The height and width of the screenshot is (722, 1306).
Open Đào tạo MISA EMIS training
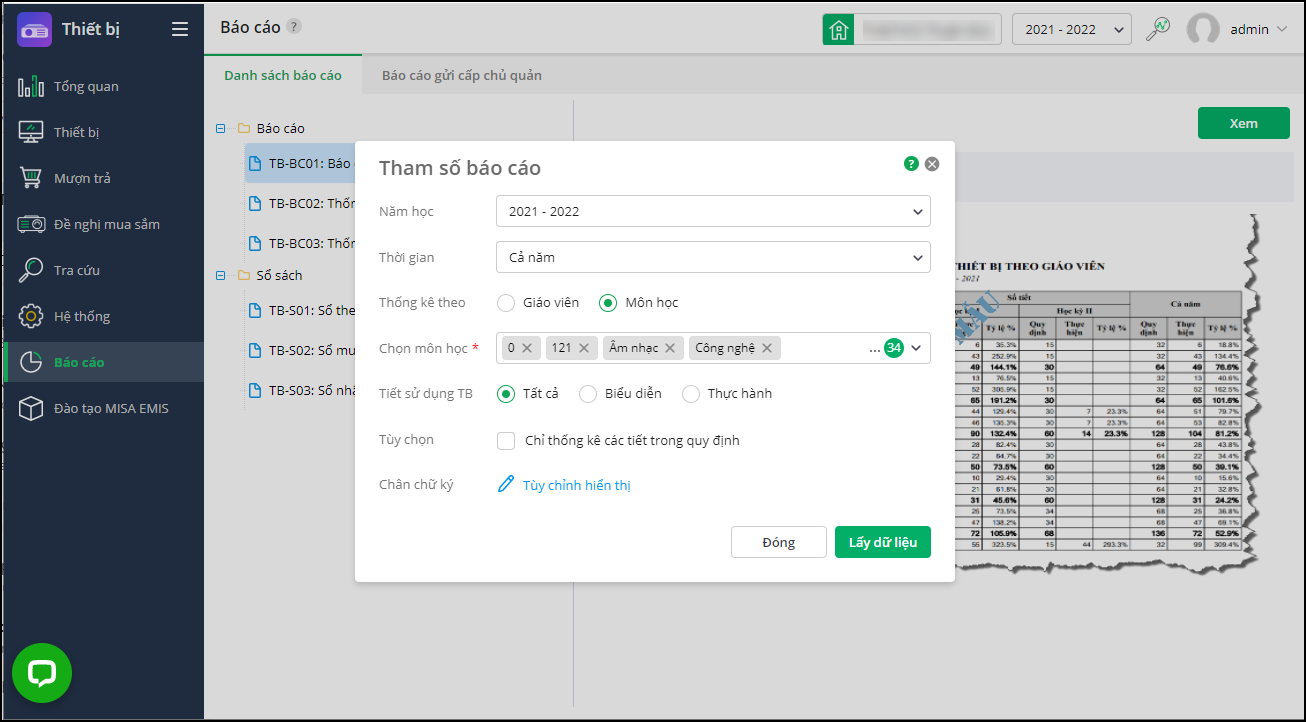point(104,408)
